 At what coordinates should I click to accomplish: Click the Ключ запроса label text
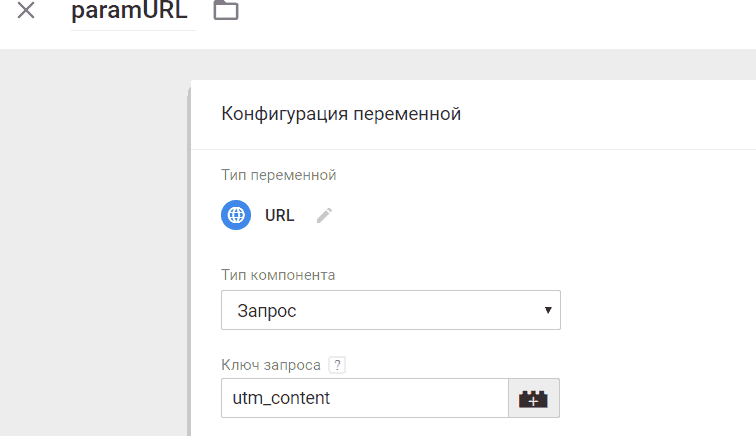pyautogui.click(x=271, y=365)
